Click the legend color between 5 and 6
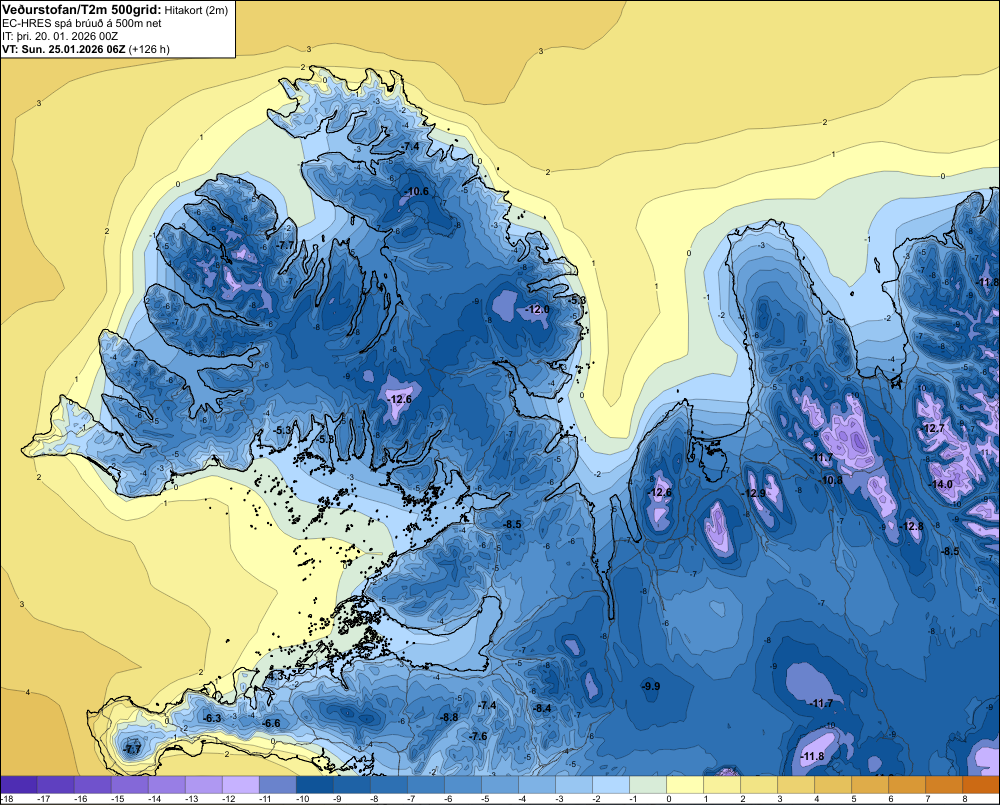The width and height of the screenshot is (1000, 805). tap(869, 785)
